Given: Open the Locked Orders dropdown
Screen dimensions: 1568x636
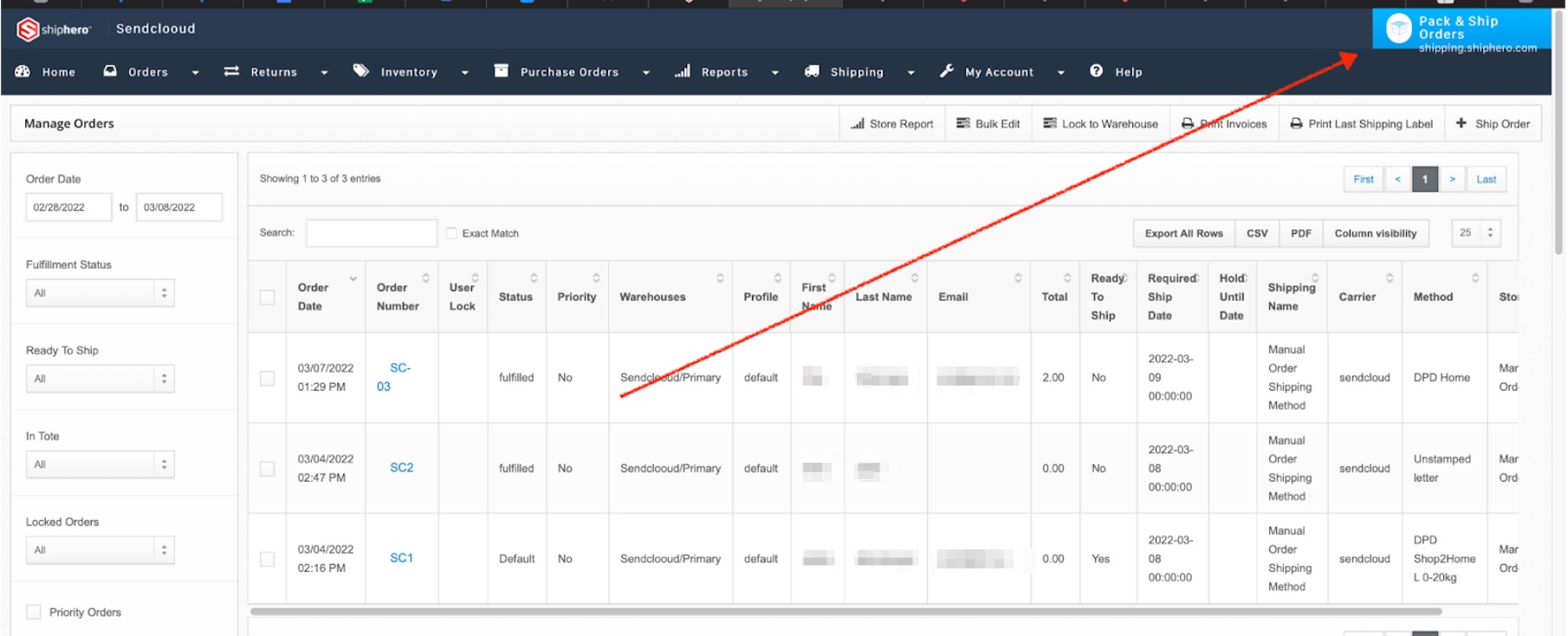Looking at the screenshot, I should (100, 550).
